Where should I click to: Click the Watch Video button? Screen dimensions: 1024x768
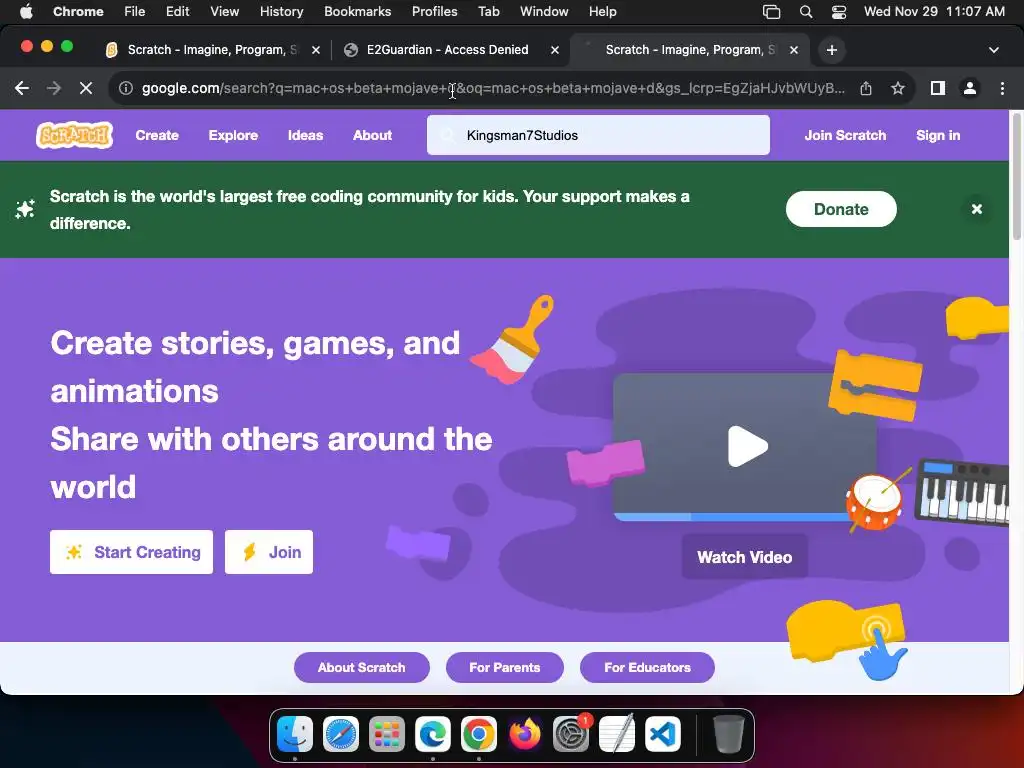coord(744,557)
